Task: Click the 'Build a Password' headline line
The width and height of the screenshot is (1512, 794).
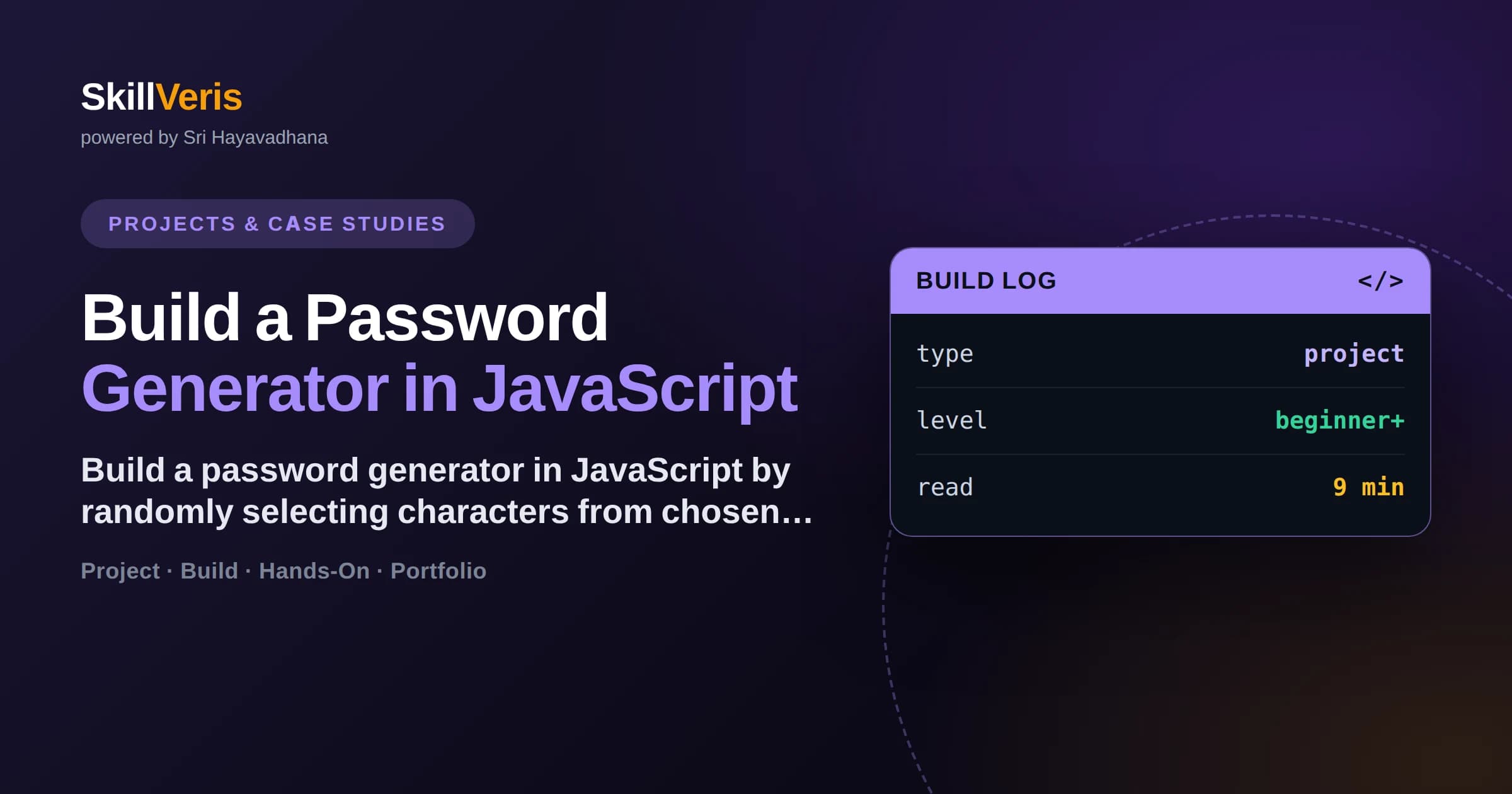Action: pyautogui.click(x=345, y=318)
